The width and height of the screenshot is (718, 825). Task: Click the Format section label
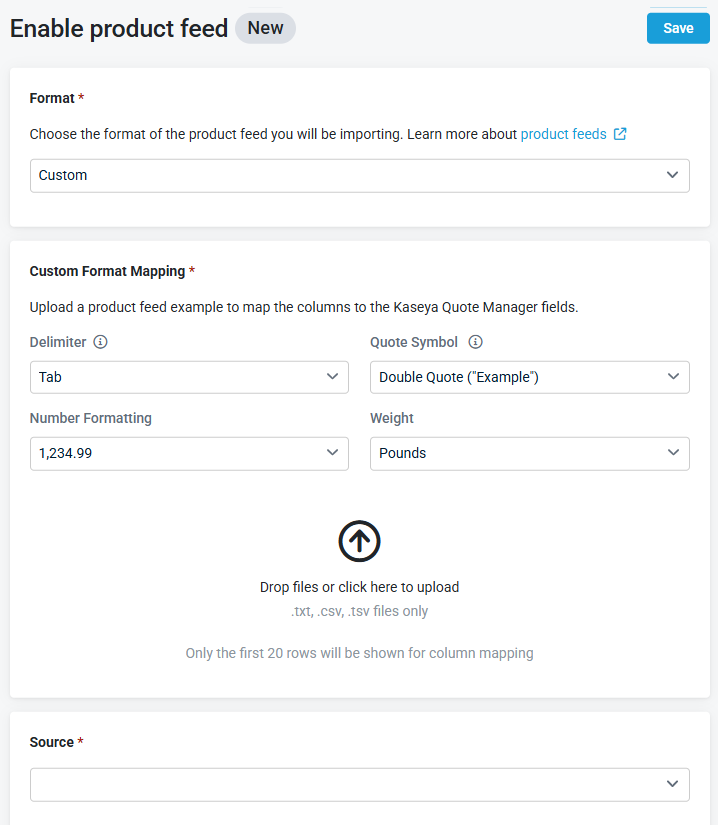(x=52, y=98)
